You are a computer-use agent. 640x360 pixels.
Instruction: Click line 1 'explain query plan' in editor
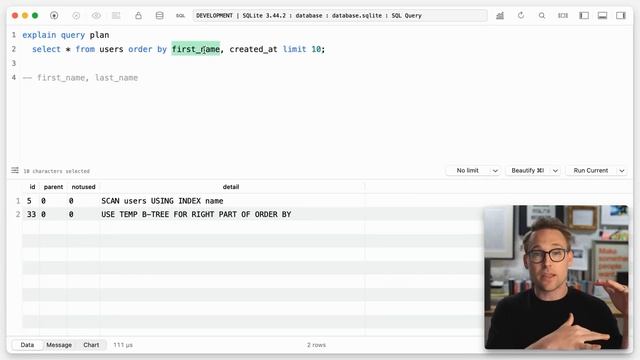point(66,35)
